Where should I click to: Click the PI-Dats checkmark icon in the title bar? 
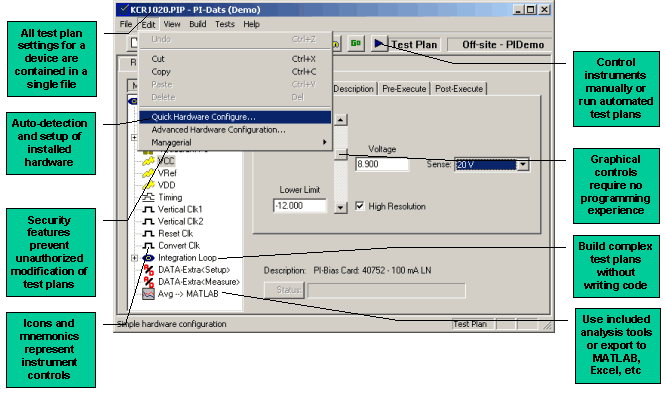(124, 8)
